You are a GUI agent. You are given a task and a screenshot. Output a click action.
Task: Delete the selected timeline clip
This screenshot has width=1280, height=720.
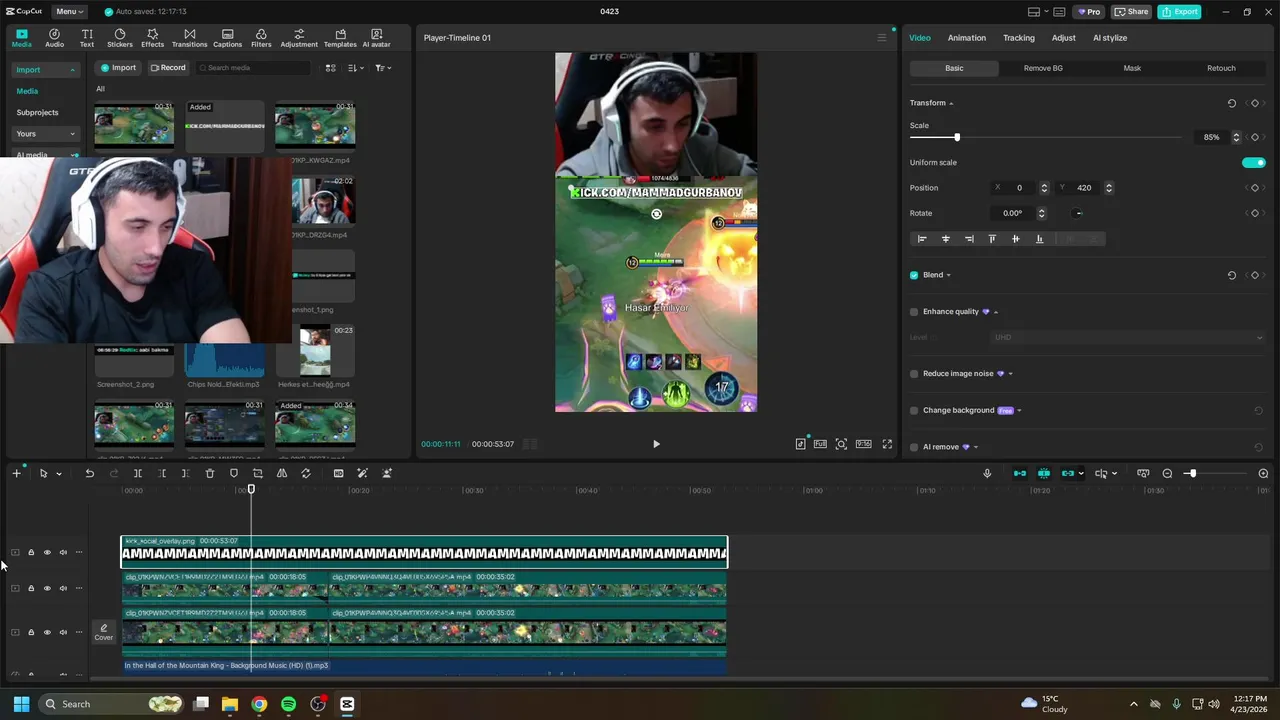pyautogui.click(x=209, y=473)
